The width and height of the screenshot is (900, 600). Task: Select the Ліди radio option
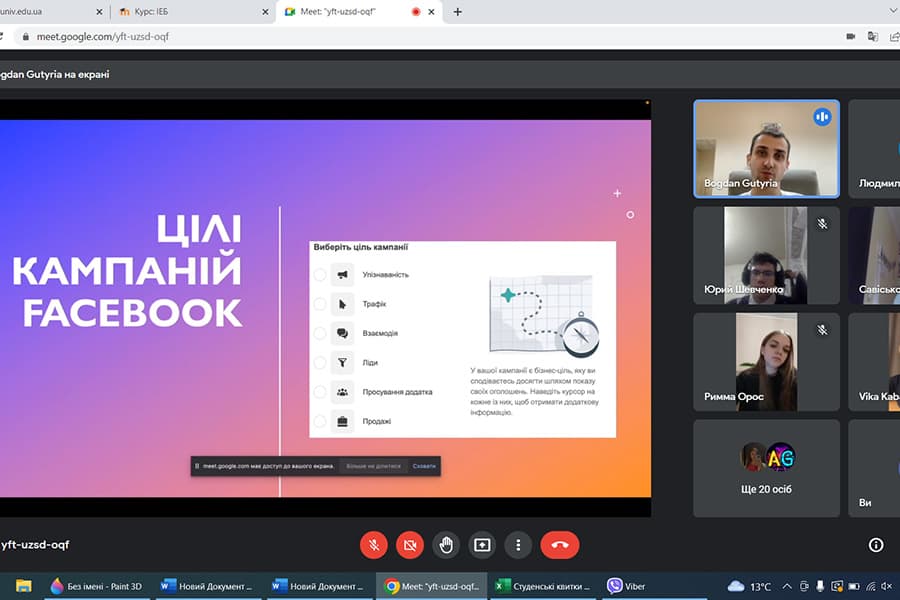[320, 363]
